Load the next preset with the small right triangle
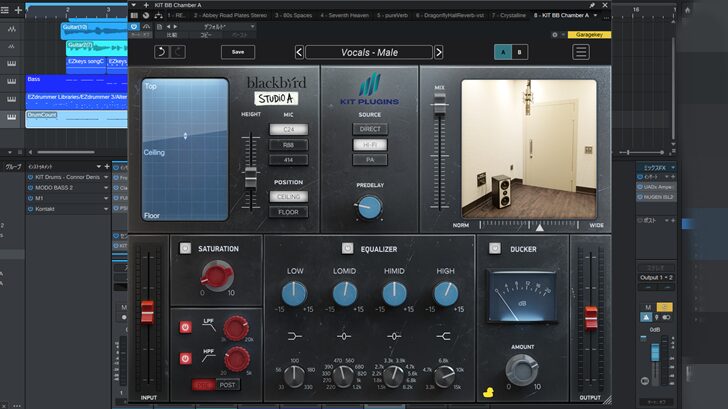This screenshot has width=728, height=409. pos(176,27)
